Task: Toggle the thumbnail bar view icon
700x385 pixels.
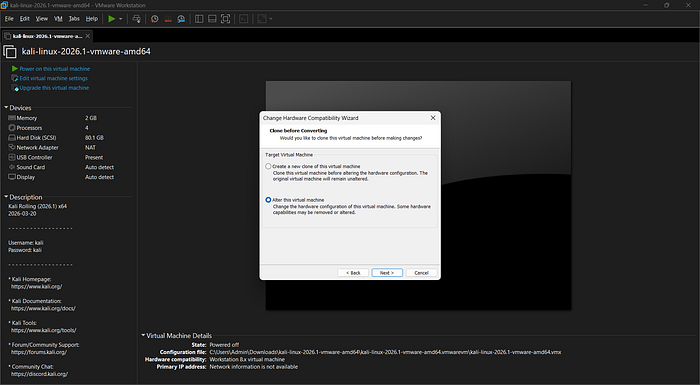Action: 212,19
